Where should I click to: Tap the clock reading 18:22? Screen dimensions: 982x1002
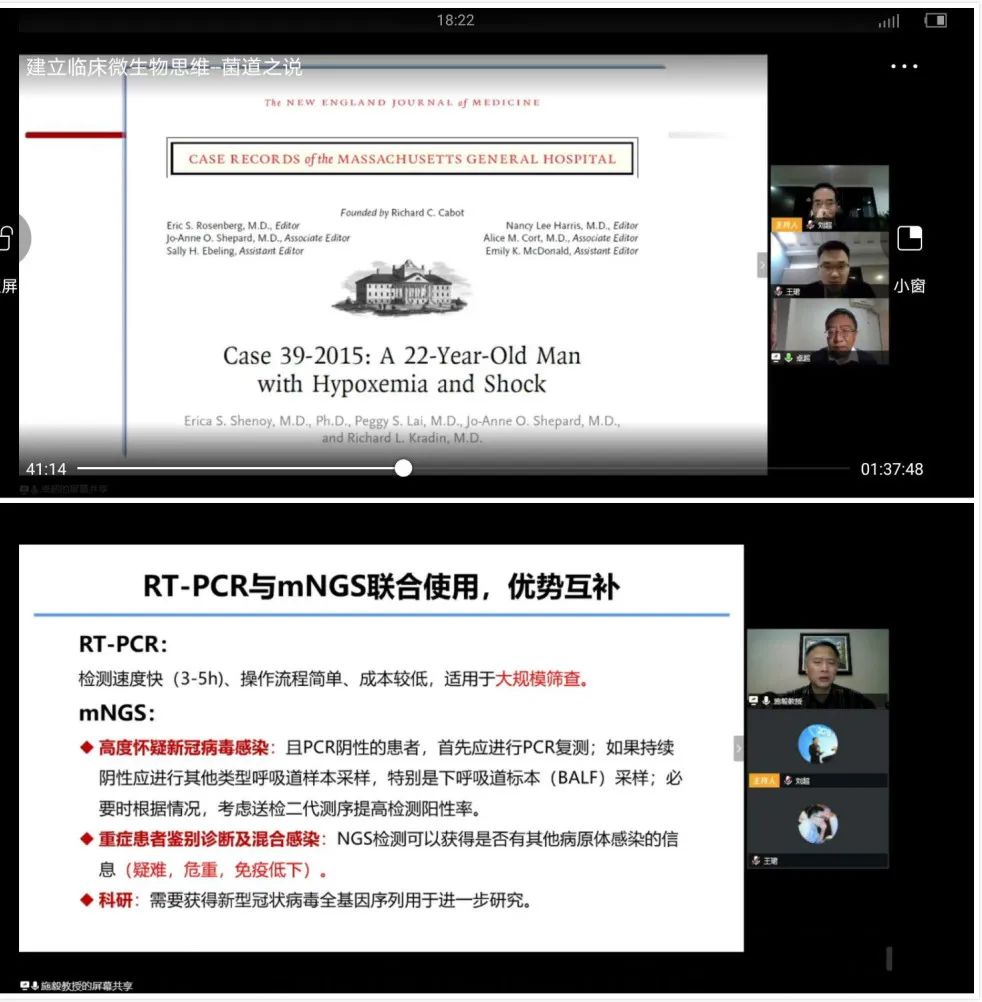[456, 20]
